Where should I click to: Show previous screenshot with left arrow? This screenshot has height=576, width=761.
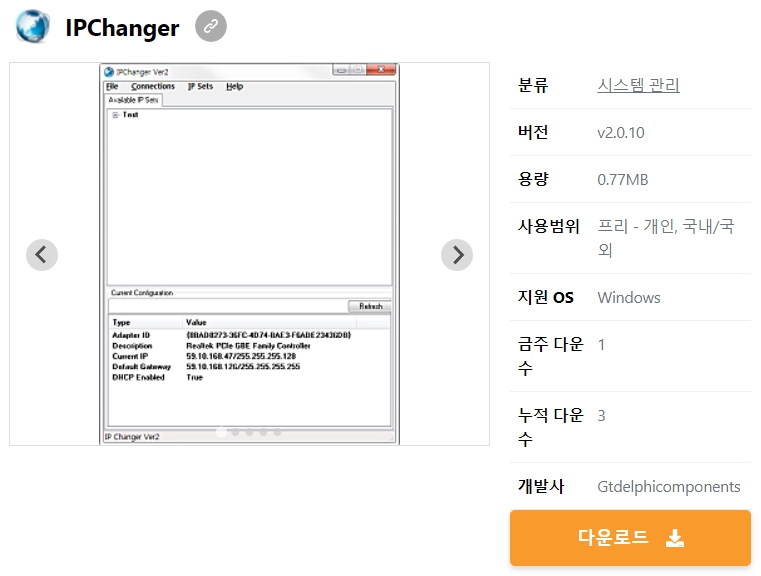point(42,255)
